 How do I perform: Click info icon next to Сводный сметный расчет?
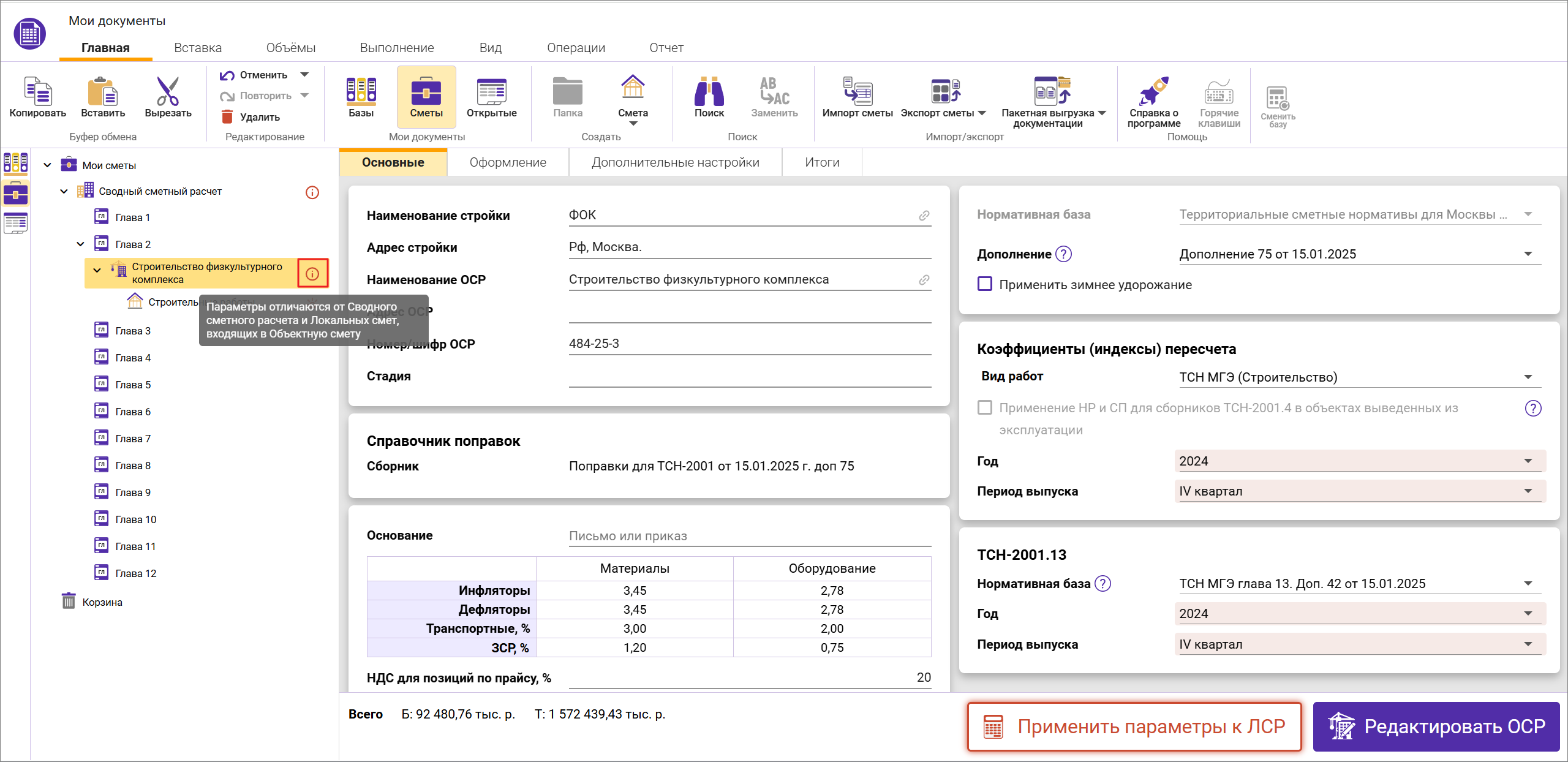coord(312,192)
